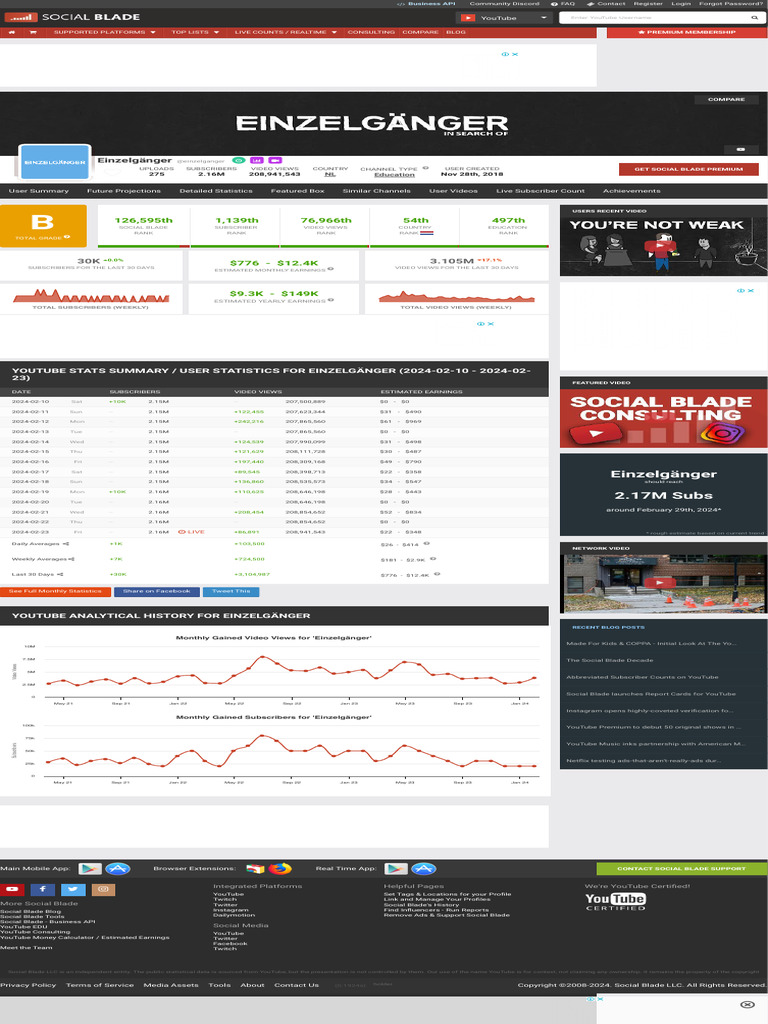The width and height of the screenshot is (768, 1024).
Task: Open the YouTube platform dropdown
Action: (504, 18)
